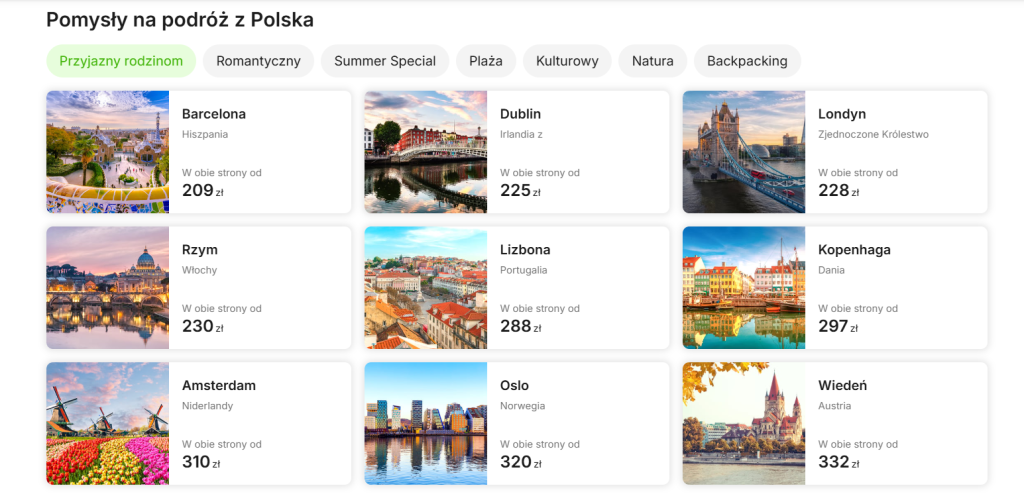Select the Przyjazny rodzinom filter tab

tap(120, 61)
